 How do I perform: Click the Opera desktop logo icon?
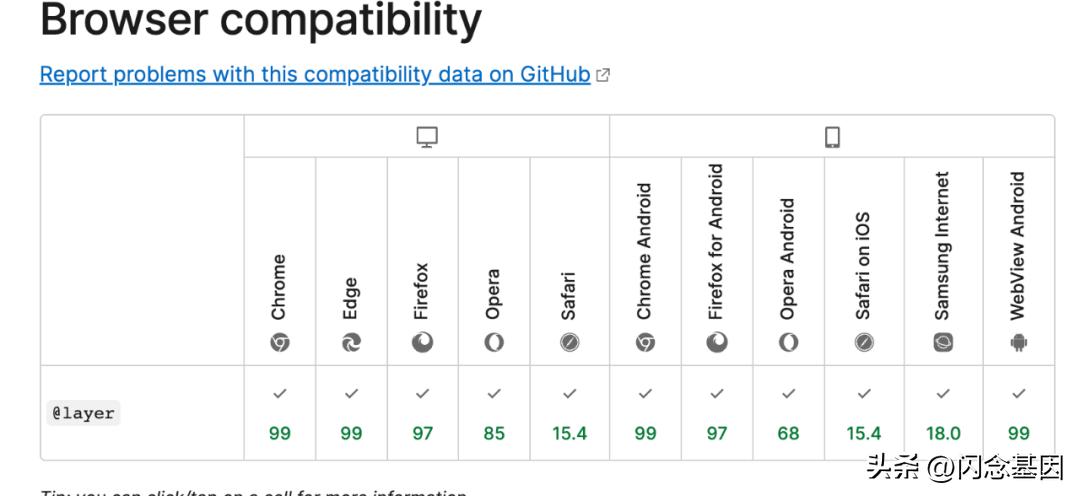(x=494, y=342)
